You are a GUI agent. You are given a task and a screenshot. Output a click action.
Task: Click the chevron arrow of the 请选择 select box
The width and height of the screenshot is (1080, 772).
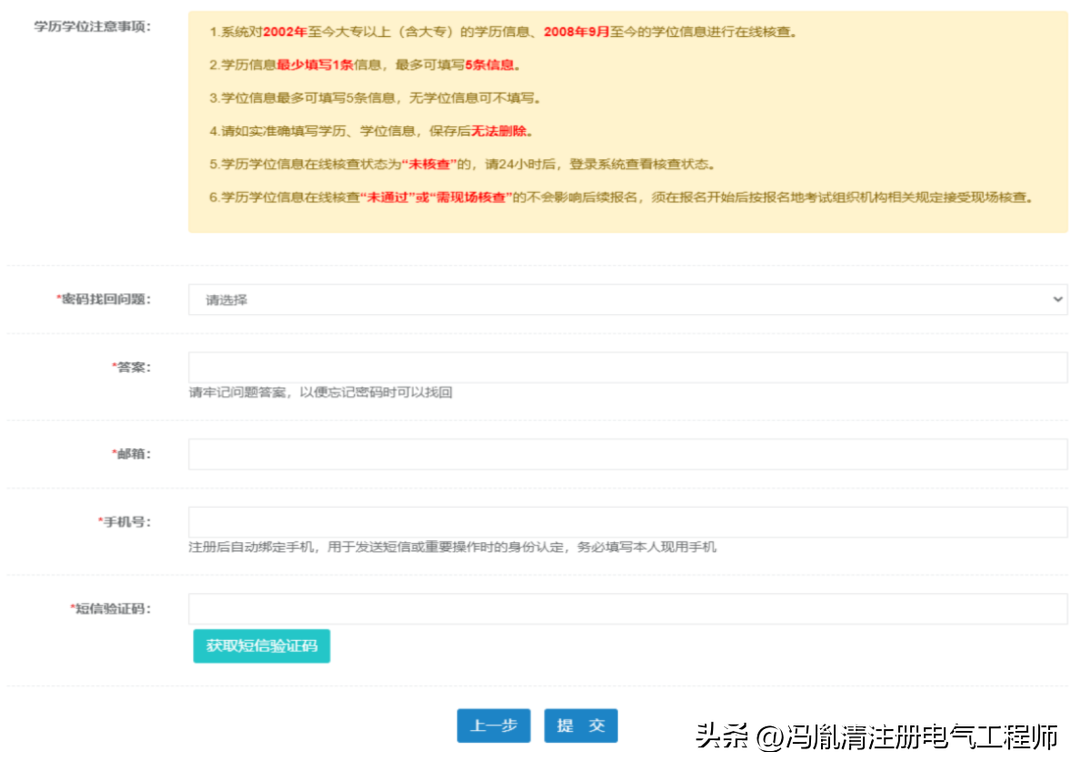tap(1058, 299)
